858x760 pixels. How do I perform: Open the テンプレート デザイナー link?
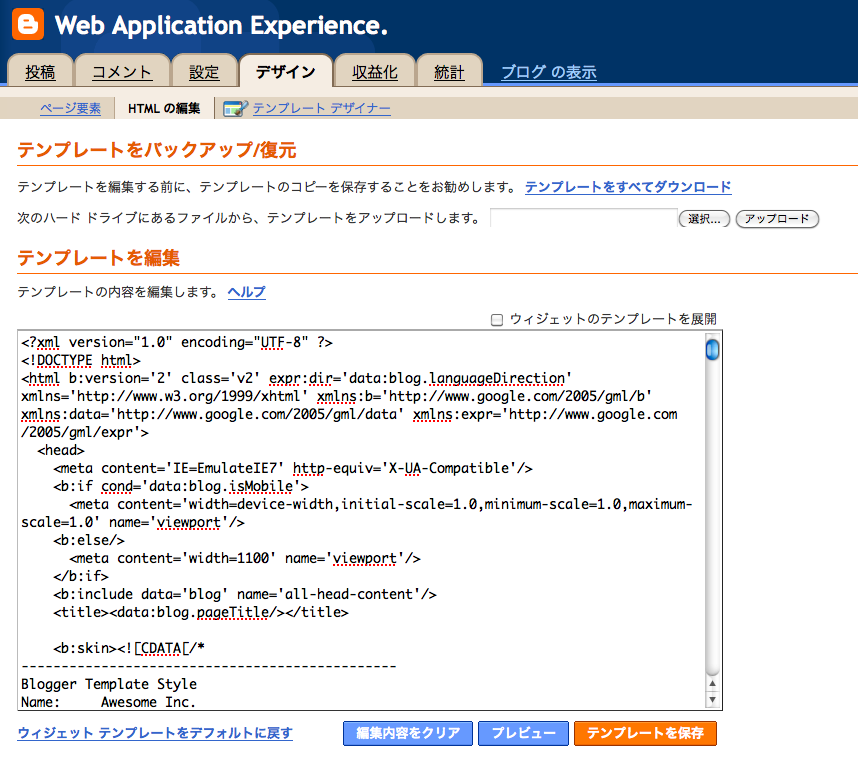[x=322, y=108]
